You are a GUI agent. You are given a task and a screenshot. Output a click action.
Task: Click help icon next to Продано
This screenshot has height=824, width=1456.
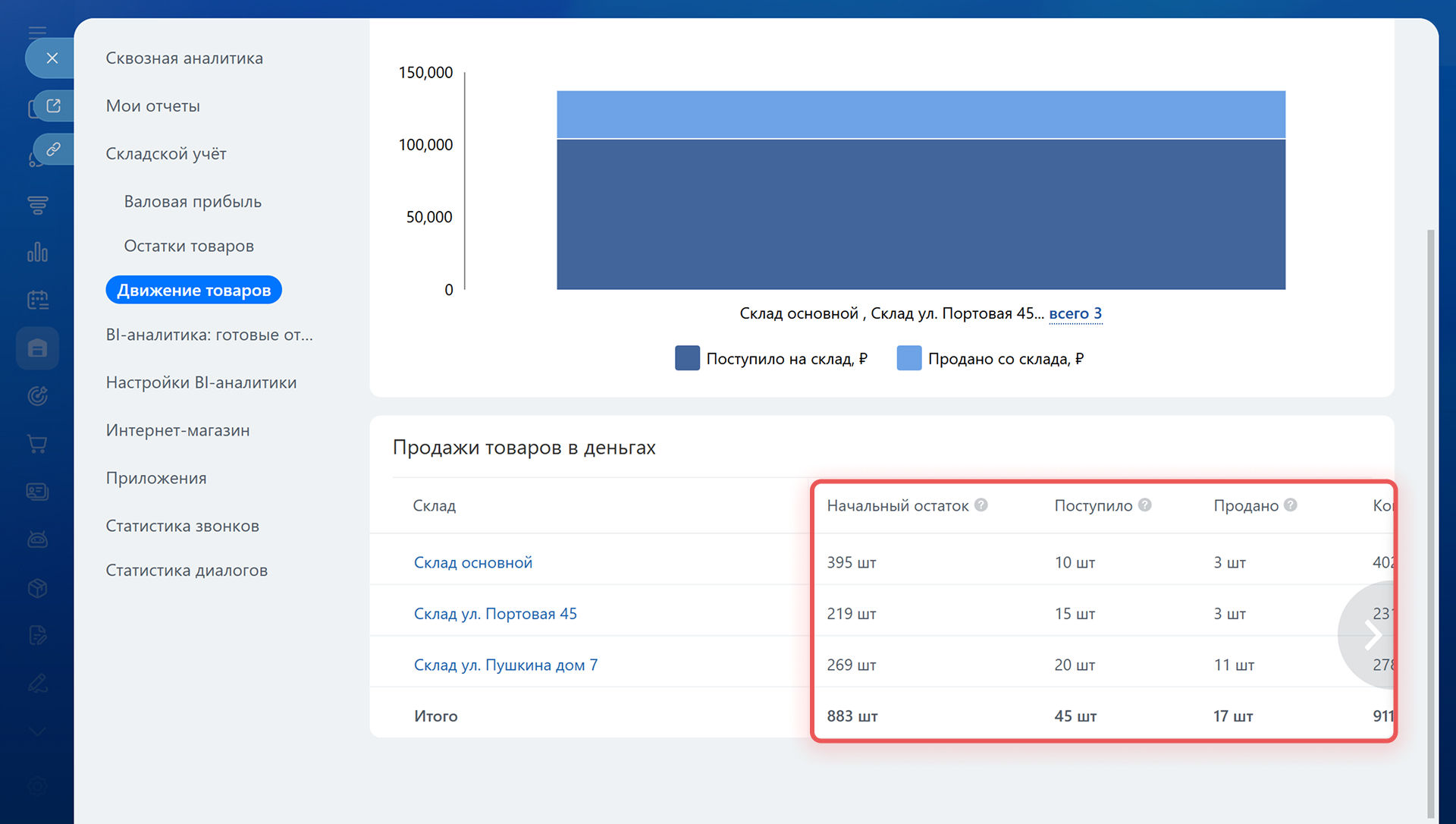tap(1290, 505)
